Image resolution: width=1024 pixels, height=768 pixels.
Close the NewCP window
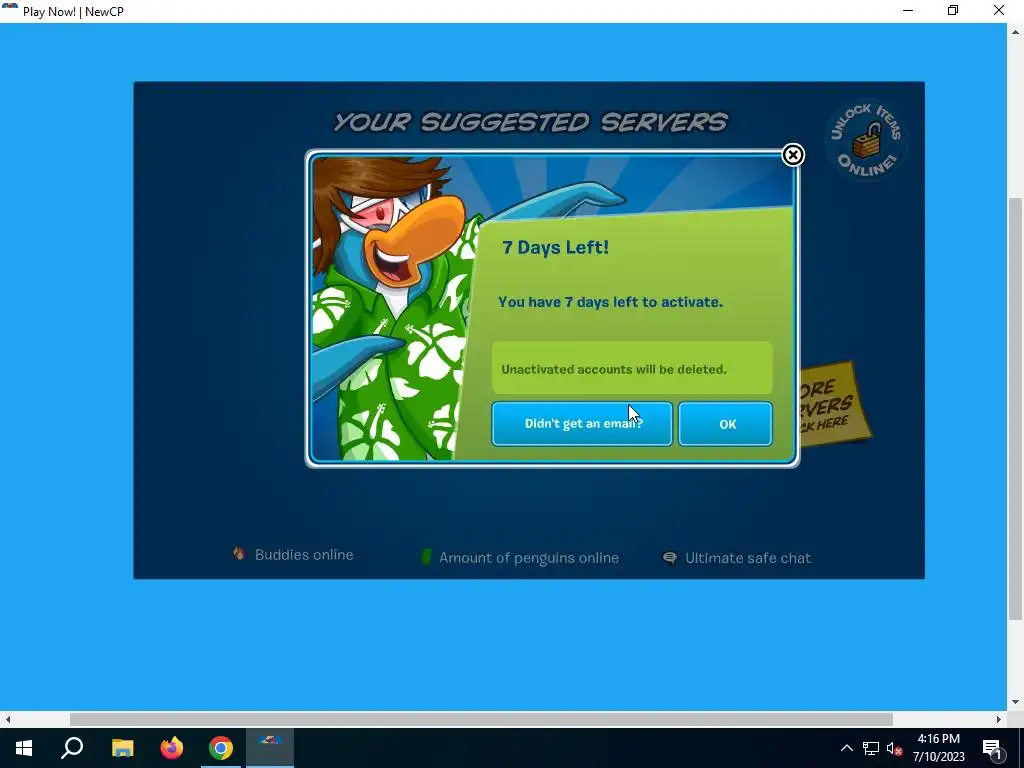click(x=999, y=10)
